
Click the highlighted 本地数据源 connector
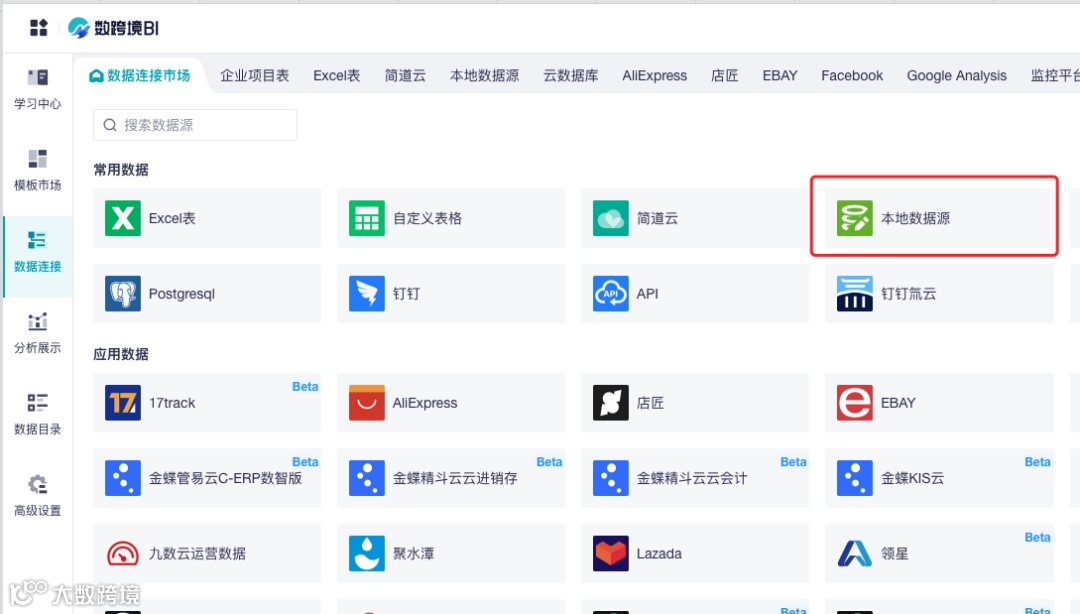coord(935,218)
